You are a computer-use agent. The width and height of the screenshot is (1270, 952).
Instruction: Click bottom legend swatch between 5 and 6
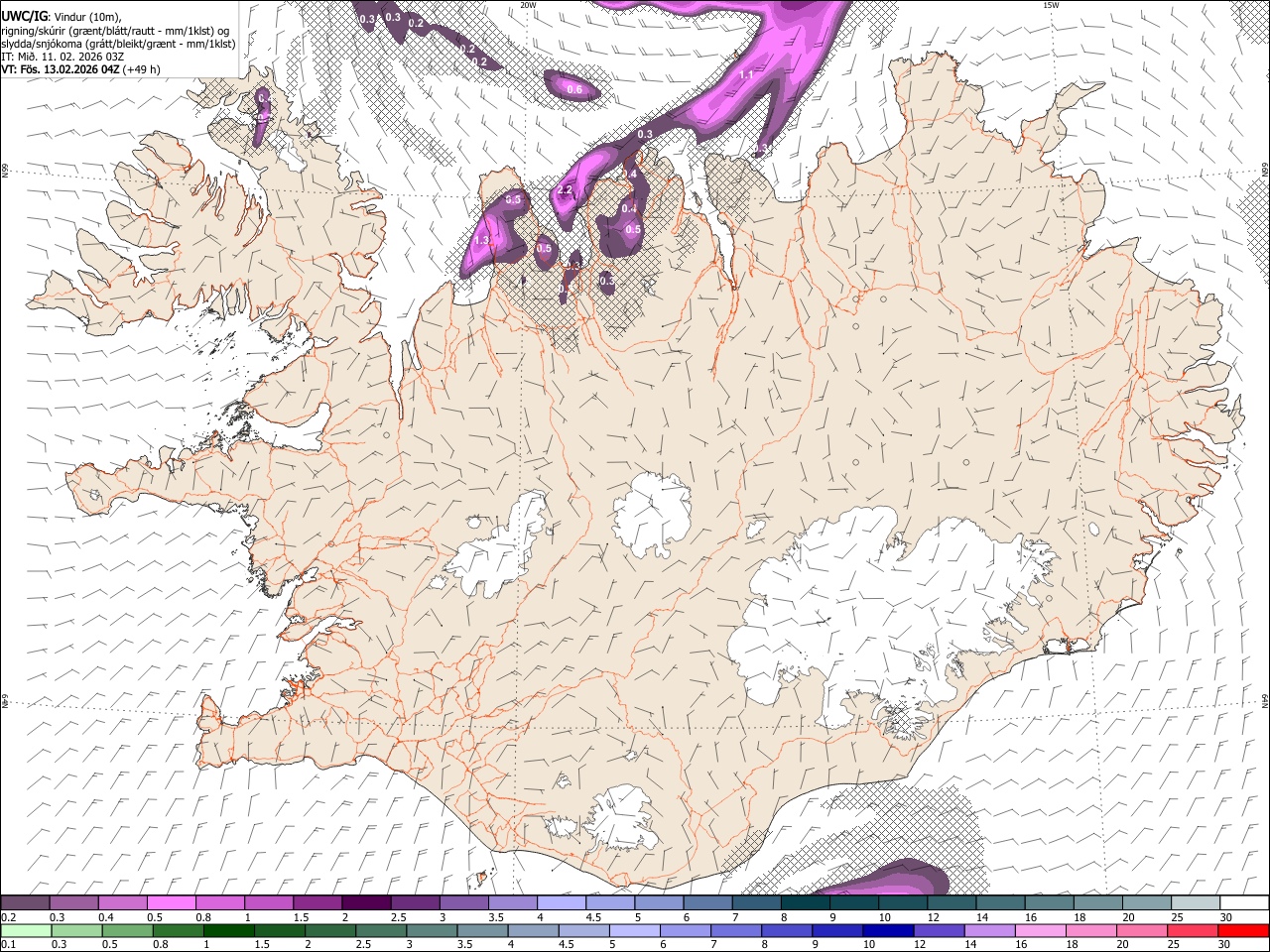[634, 931]
